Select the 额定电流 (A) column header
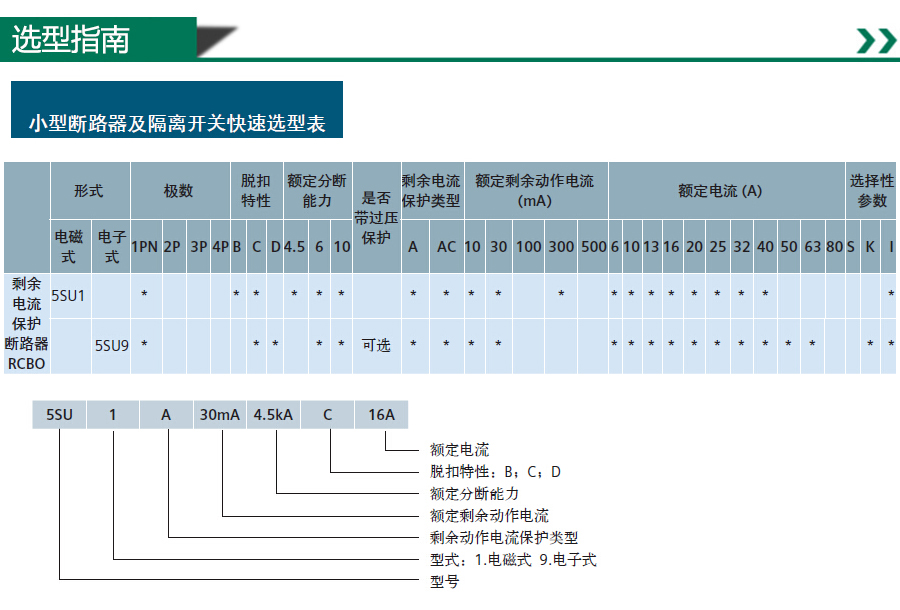Viewport: 900px width, 610px height. (x=726, y=191)
